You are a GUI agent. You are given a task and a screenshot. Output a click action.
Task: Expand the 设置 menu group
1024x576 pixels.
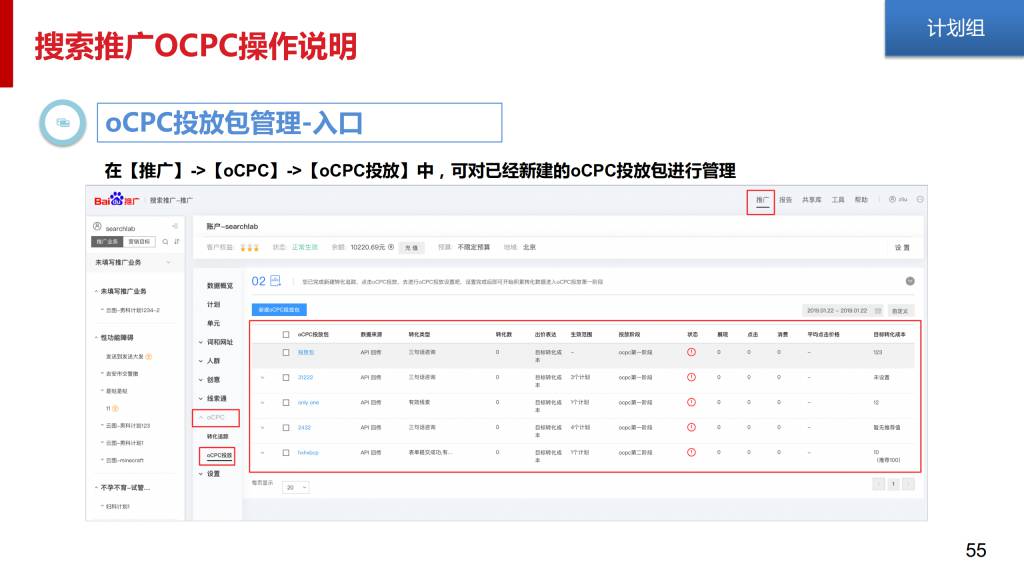pos(210,474)
